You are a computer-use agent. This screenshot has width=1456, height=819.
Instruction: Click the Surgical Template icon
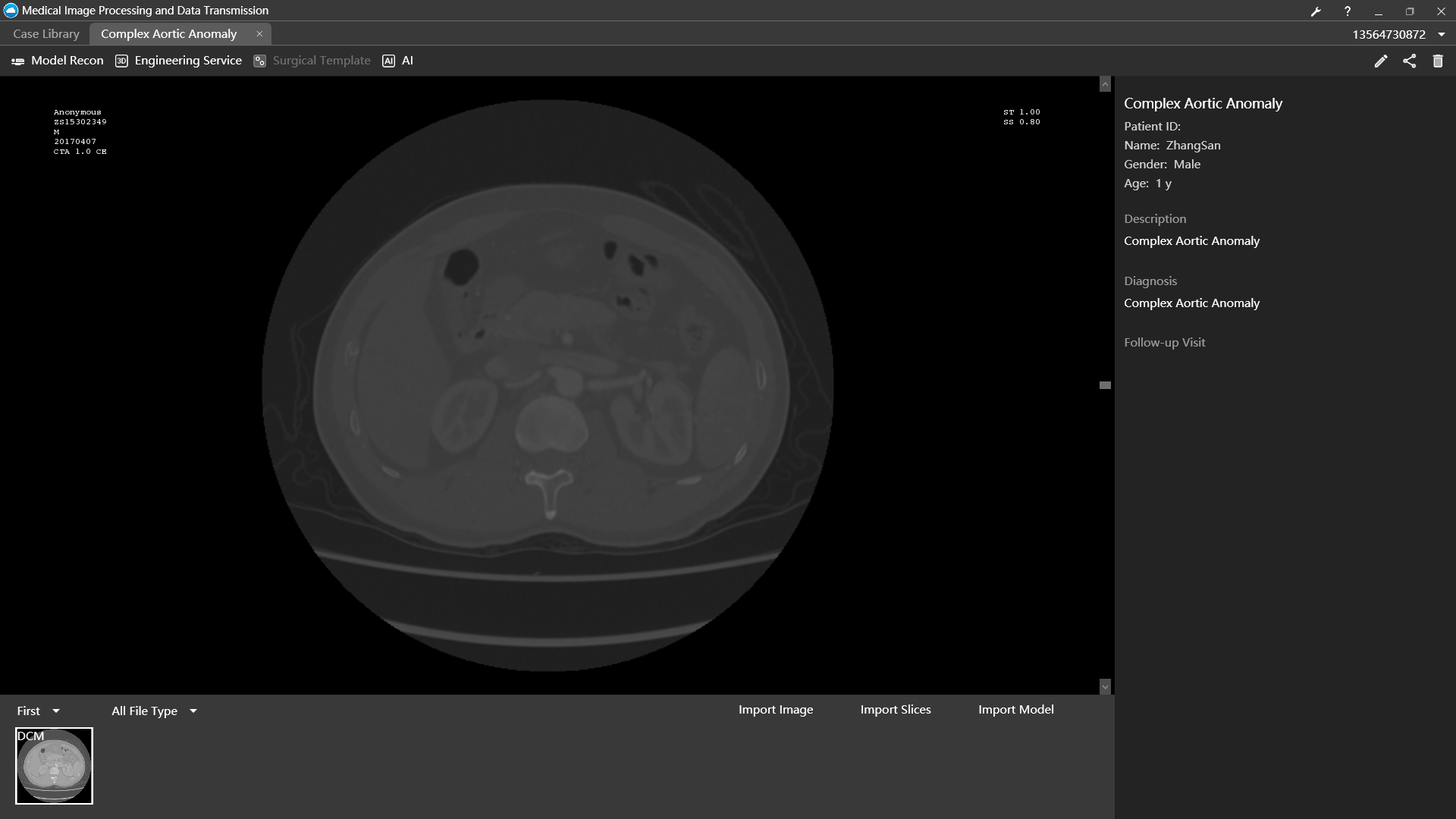click(260, 61)
